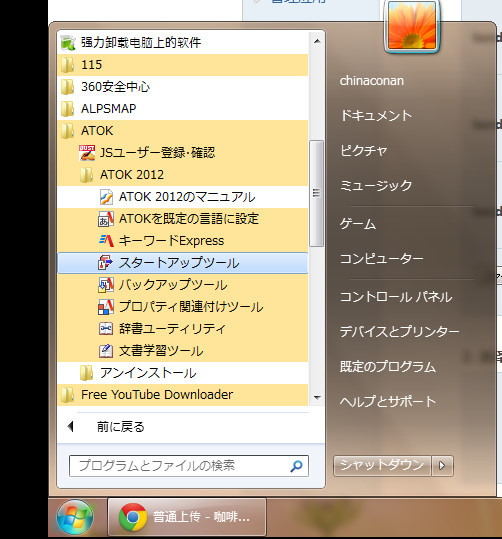Image resolution: width=502 pixels, height=539 pixels.
Task: Click the 辞書ユーティリティ icon
Action: (106, 329)
